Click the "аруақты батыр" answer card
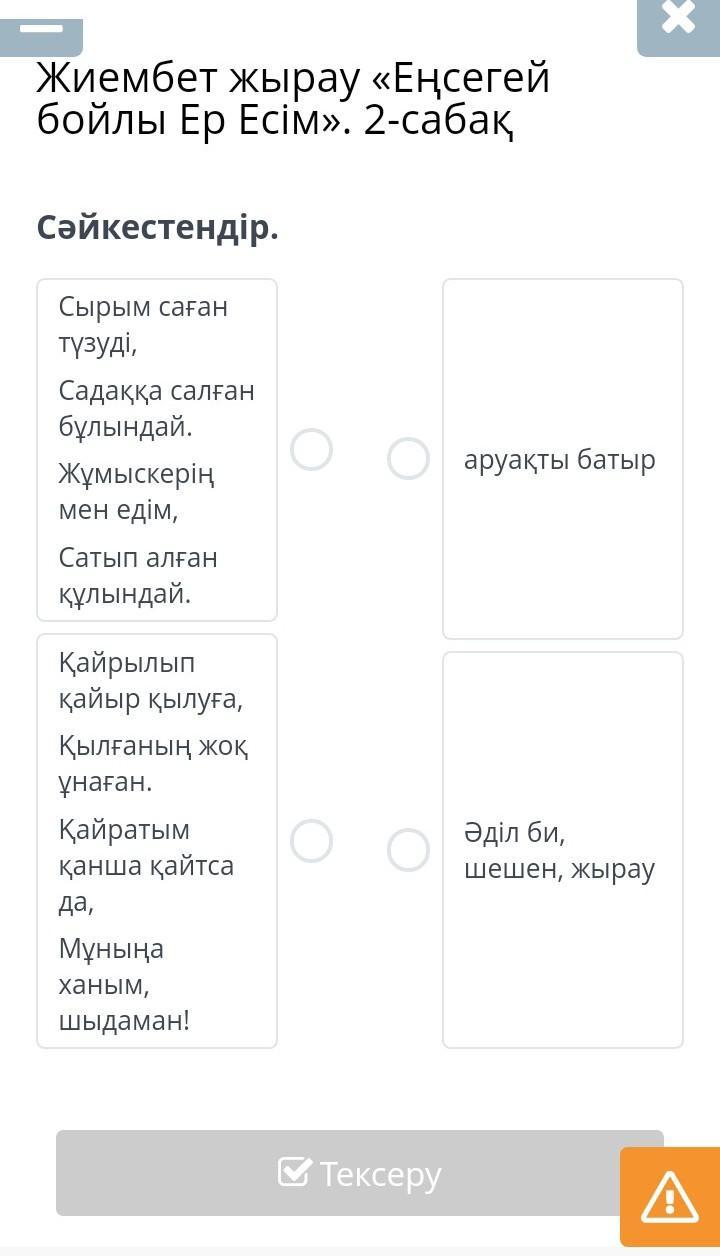This screenshot has width=720, height=1256. pyautogui.click(x=563, y=459)
